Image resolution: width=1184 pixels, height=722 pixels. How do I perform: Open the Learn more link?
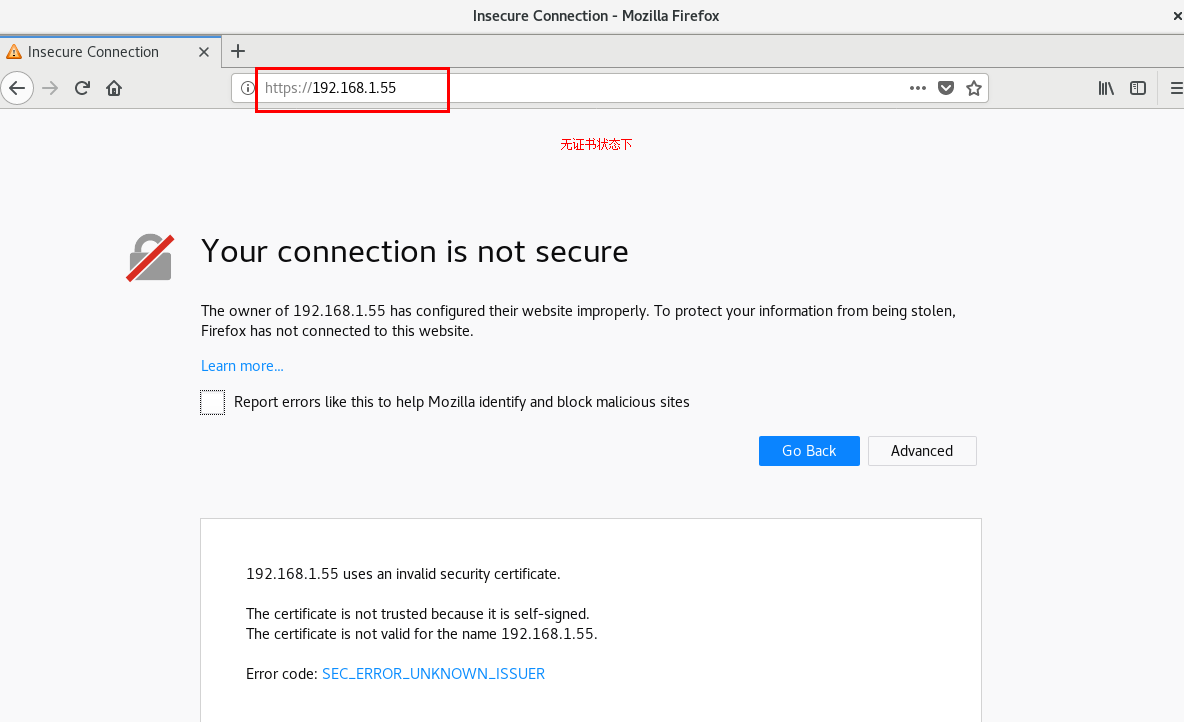tap(242, 366)
